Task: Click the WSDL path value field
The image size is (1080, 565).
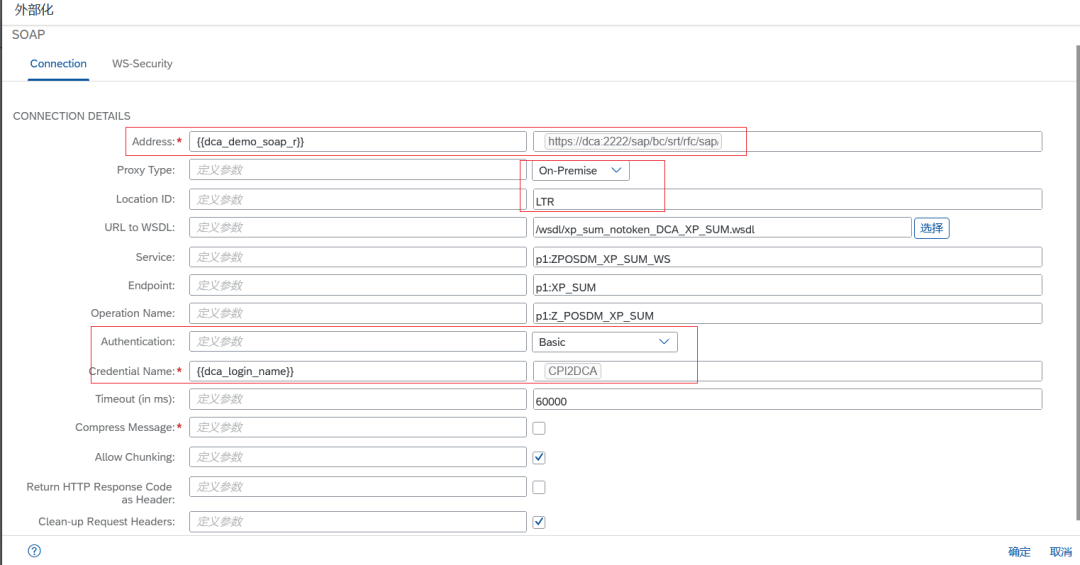Action: click(x=722, y=228)
